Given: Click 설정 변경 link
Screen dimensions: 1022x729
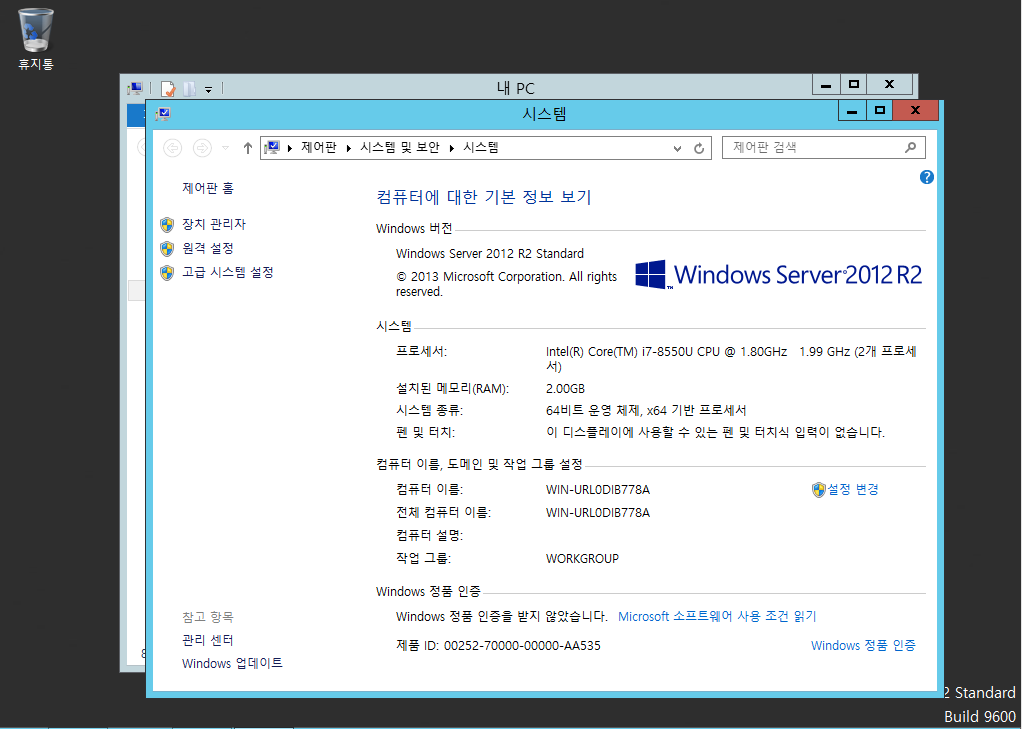Looking at the screenshot, I should coord(853,489).
